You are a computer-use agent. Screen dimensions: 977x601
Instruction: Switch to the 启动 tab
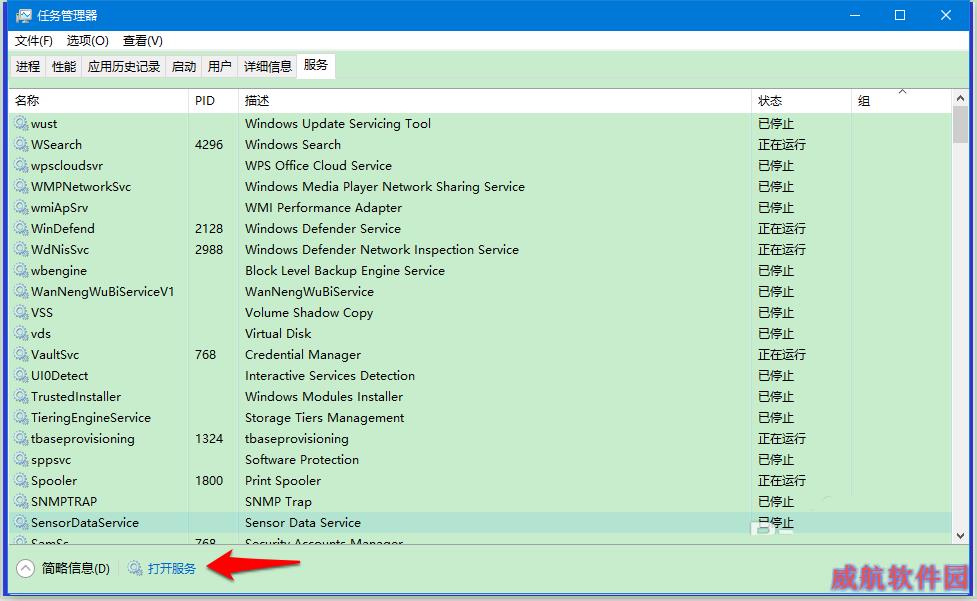(184, 66)
